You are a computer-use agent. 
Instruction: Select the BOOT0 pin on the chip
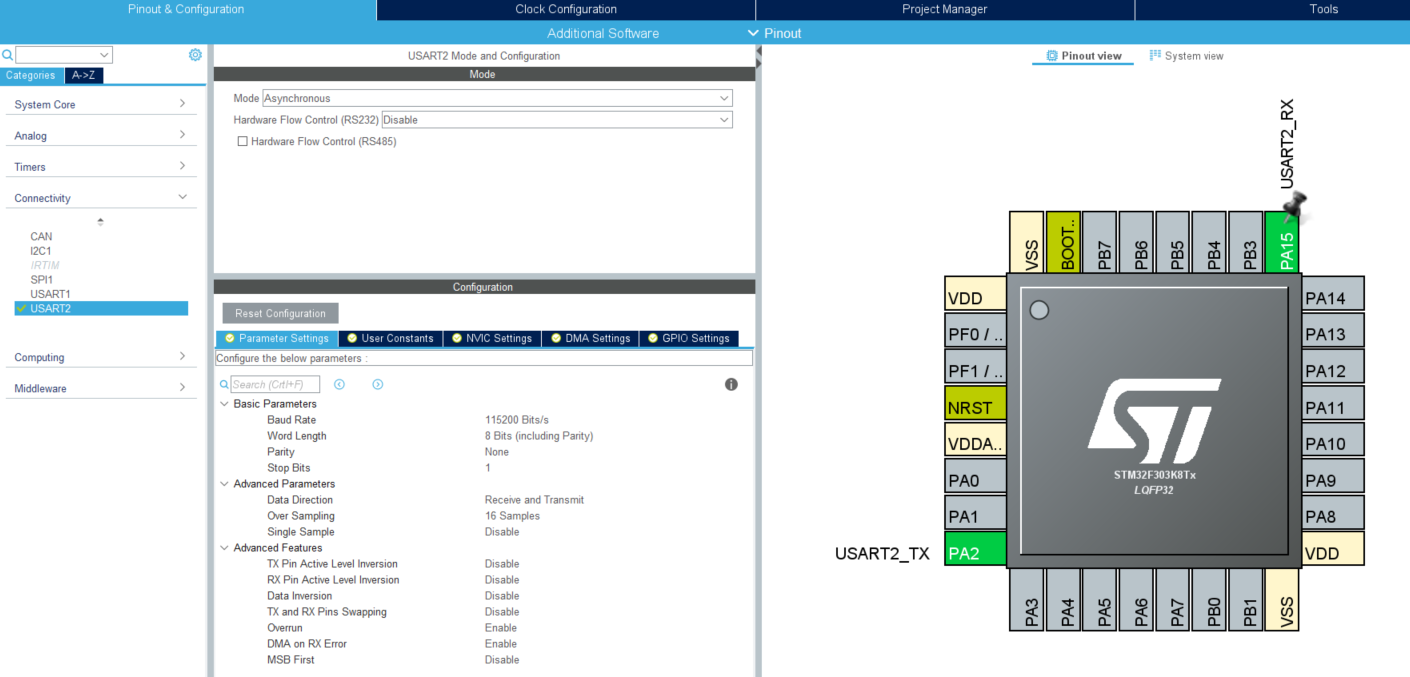(x=1064, y=241)
